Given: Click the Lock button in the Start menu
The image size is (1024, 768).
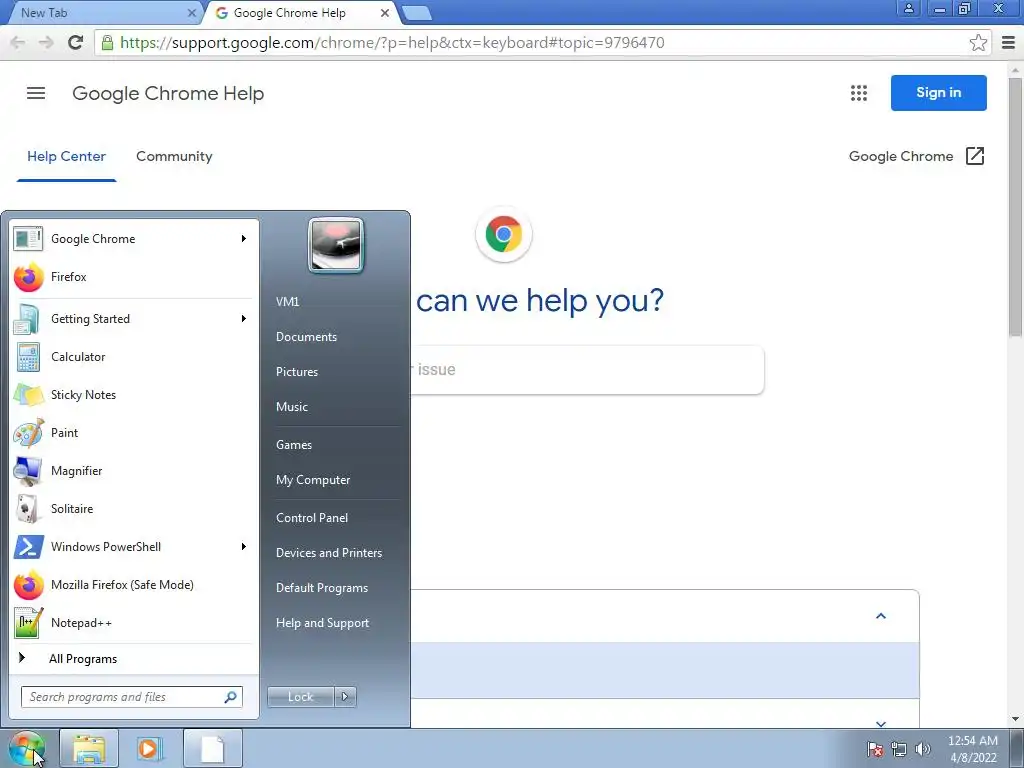Looking at the screenshot, I should [300, 697].
